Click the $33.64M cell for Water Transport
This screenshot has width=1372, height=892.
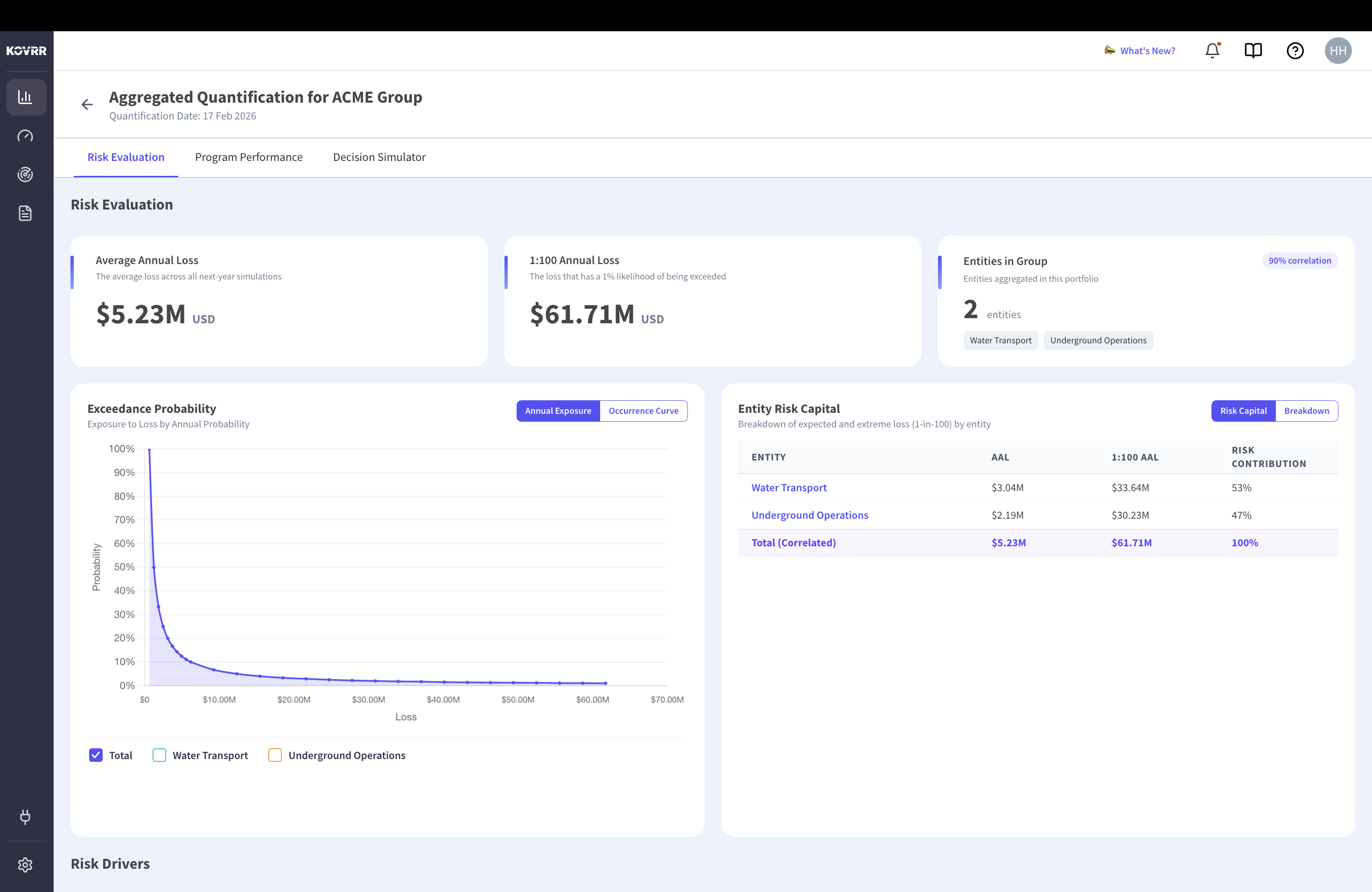click(x=1130, y=488)
